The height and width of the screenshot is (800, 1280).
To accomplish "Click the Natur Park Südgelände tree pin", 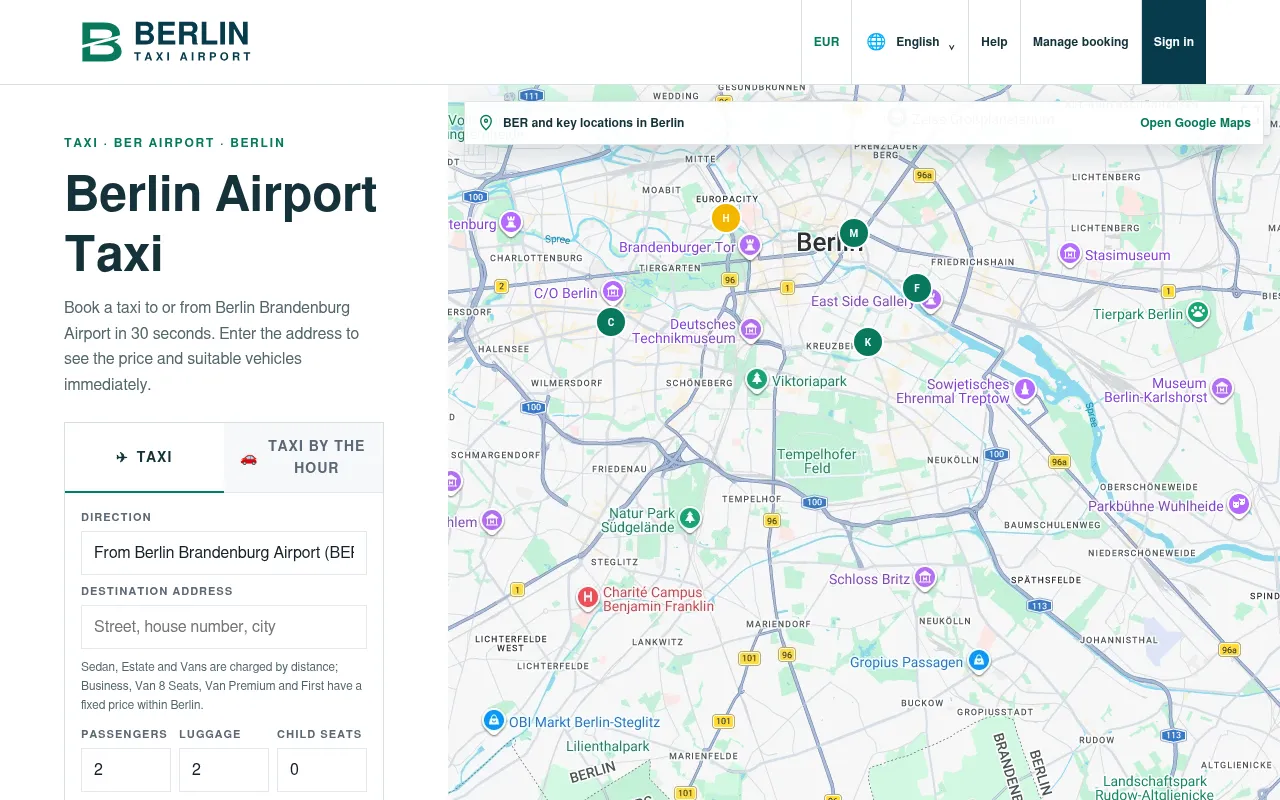I will (x=690, y=519).
